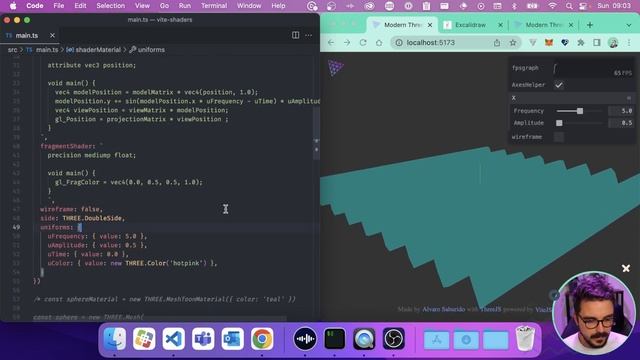The height and width of the screenshot is (360, 640).
Task: Enable the wireframe checkbox
Action: 559,137
